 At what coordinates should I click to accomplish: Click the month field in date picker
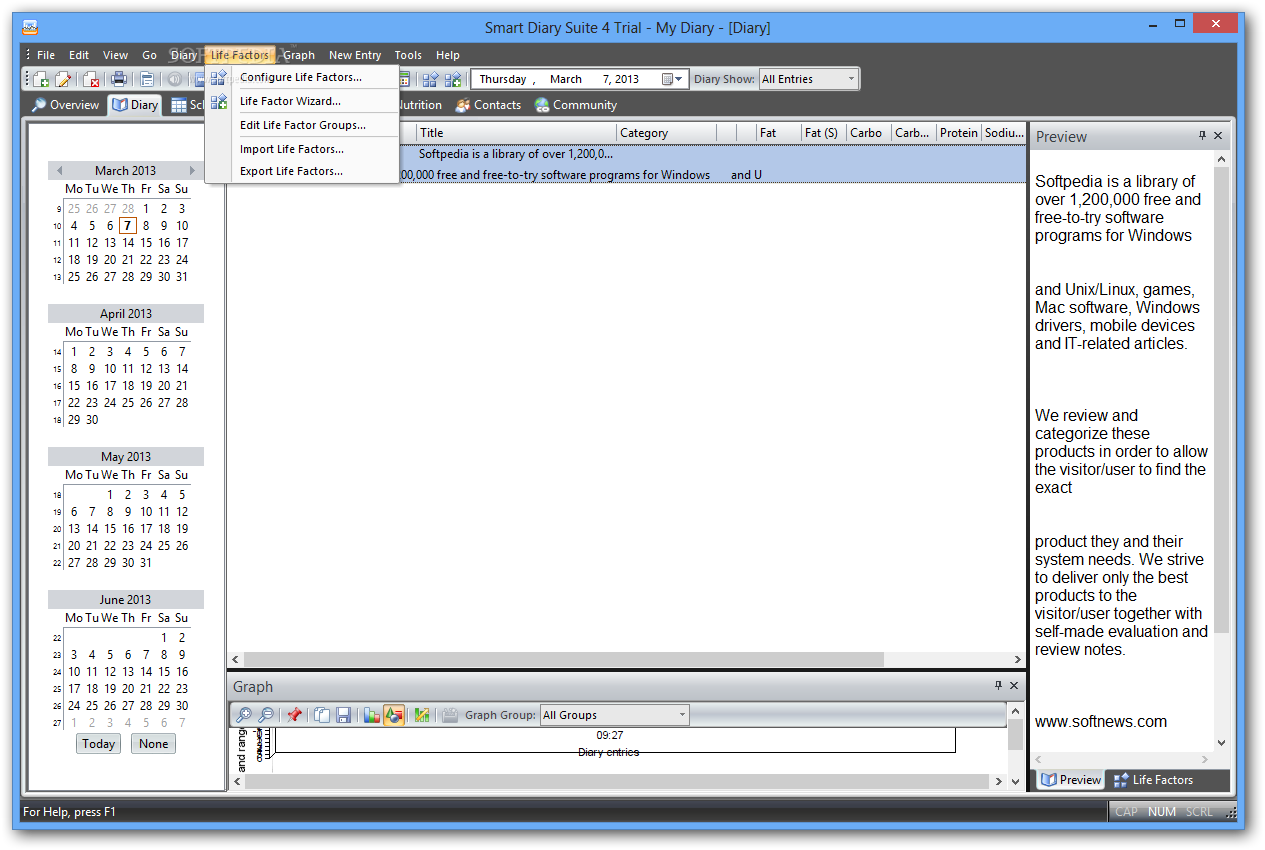pyautogui.click(x=565, y=79)
